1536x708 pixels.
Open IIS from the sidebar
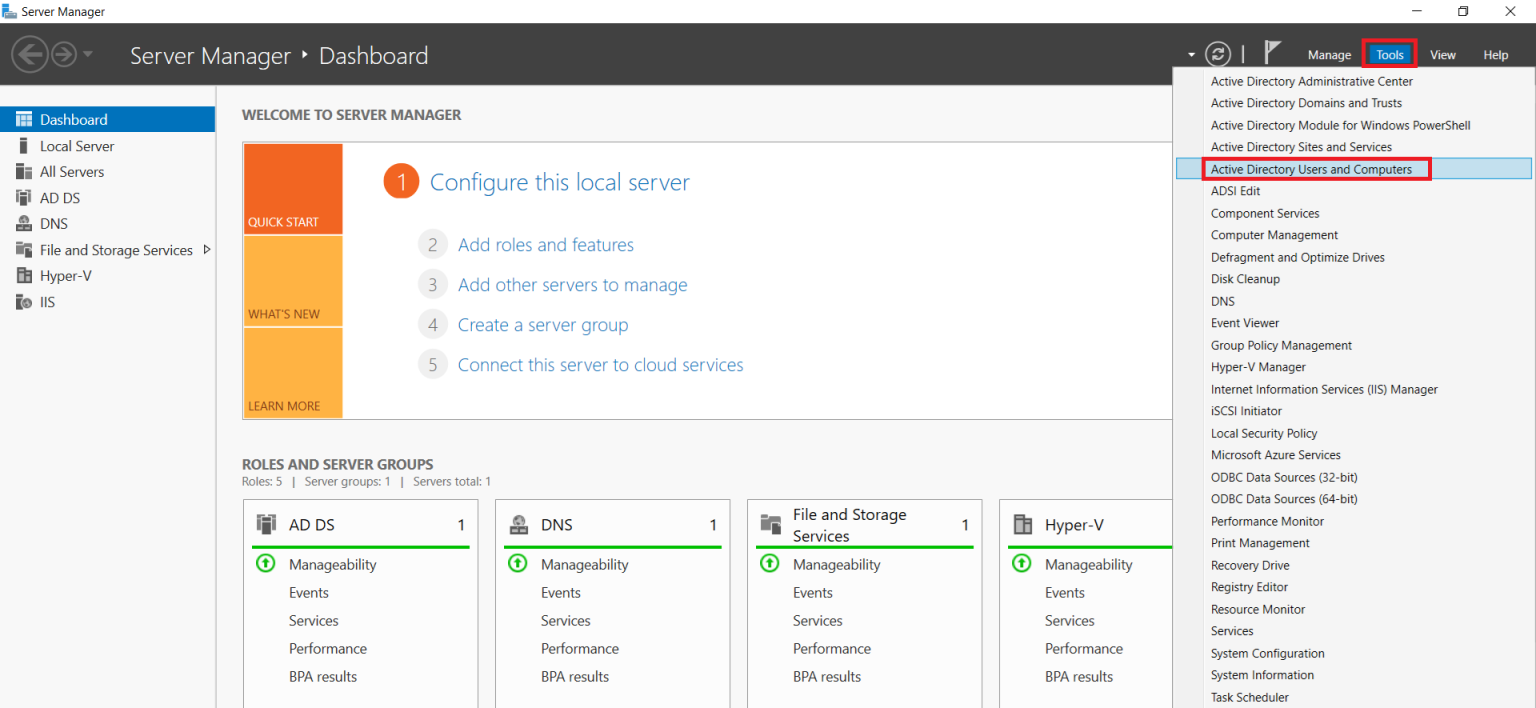click(x=45, y=301)
